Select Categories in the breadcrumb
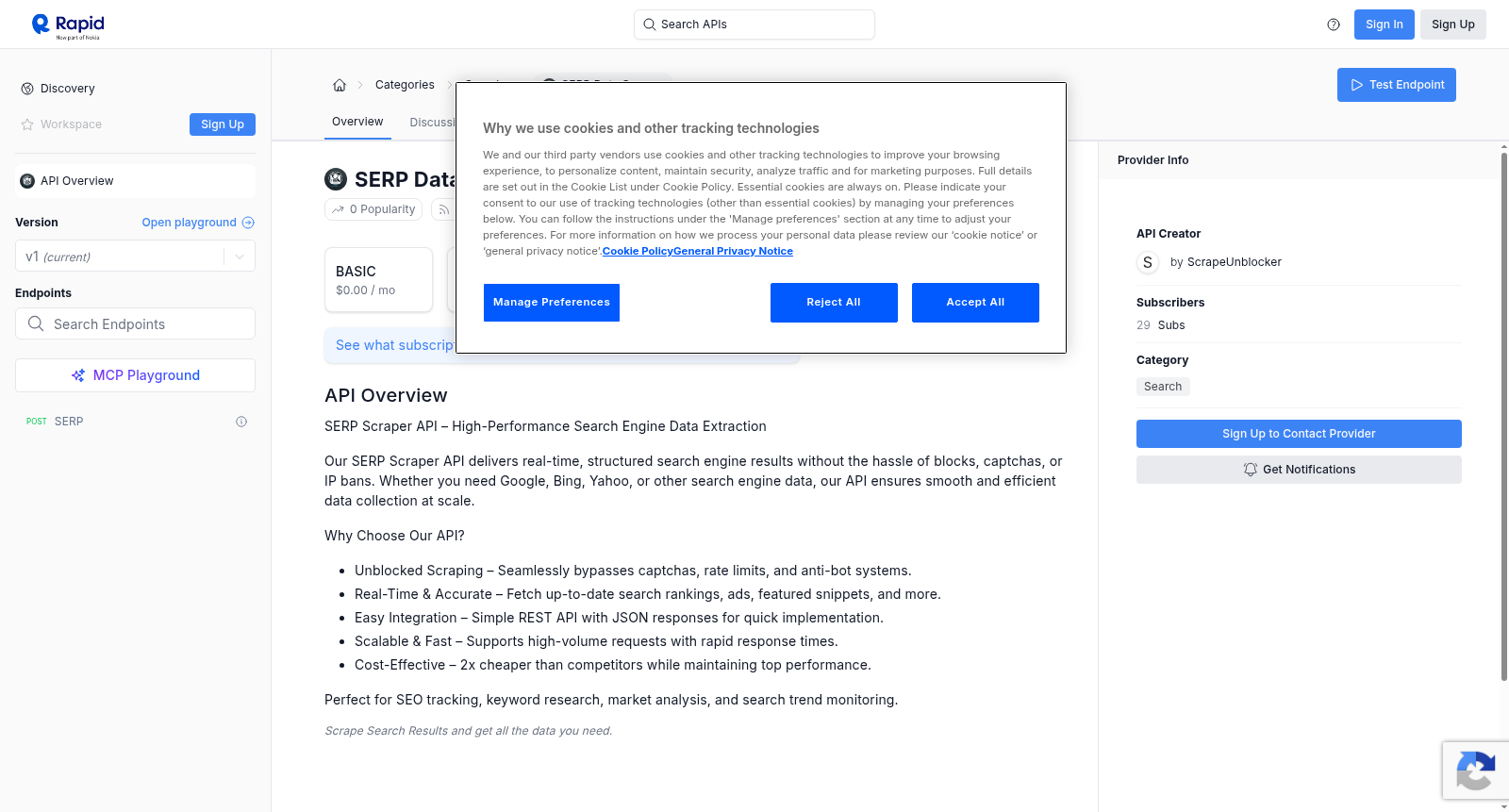 tap(405, 85)
